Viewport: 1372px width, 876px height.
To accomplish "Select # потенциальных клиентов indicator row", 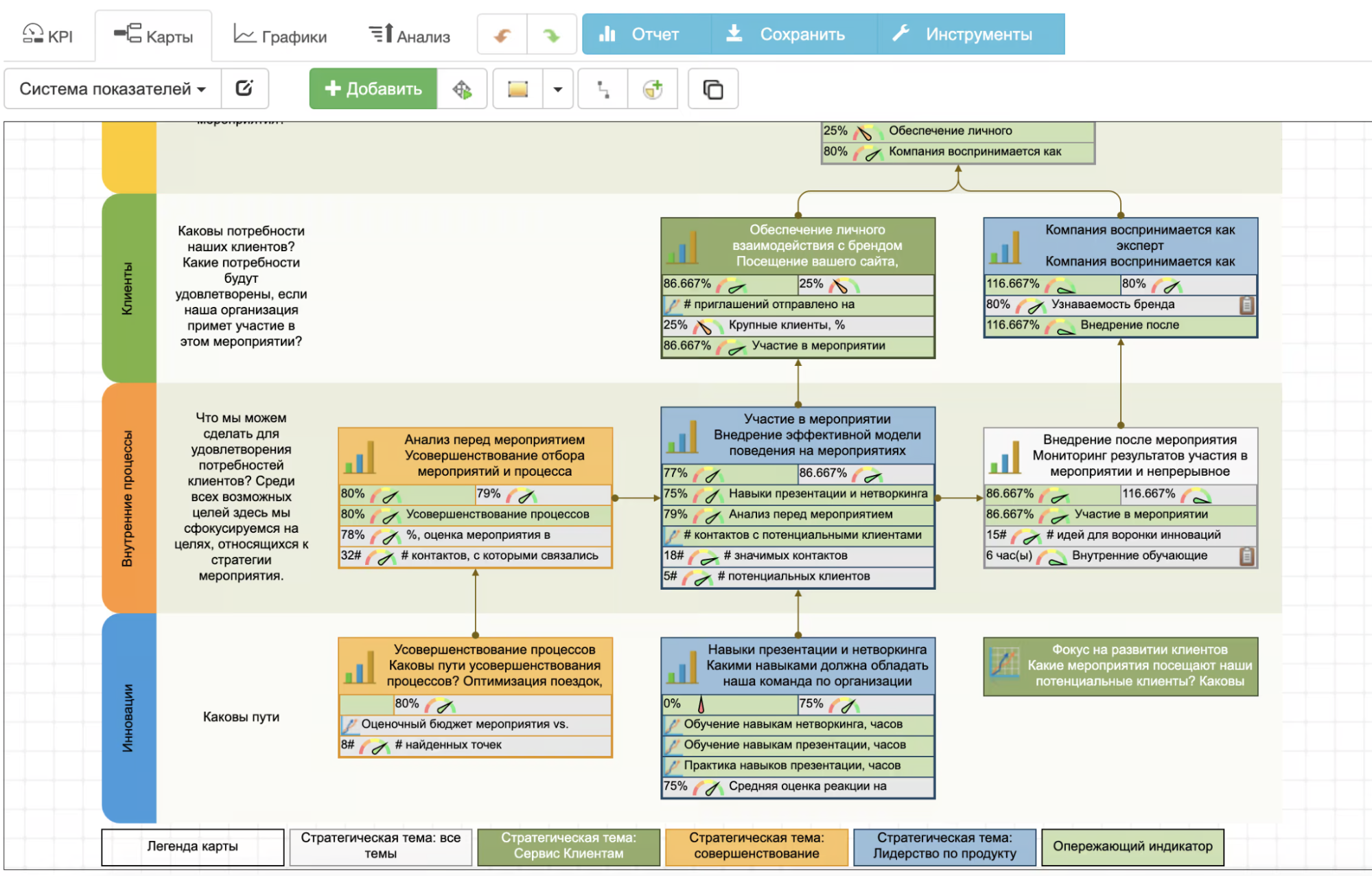I will (798, 577).
